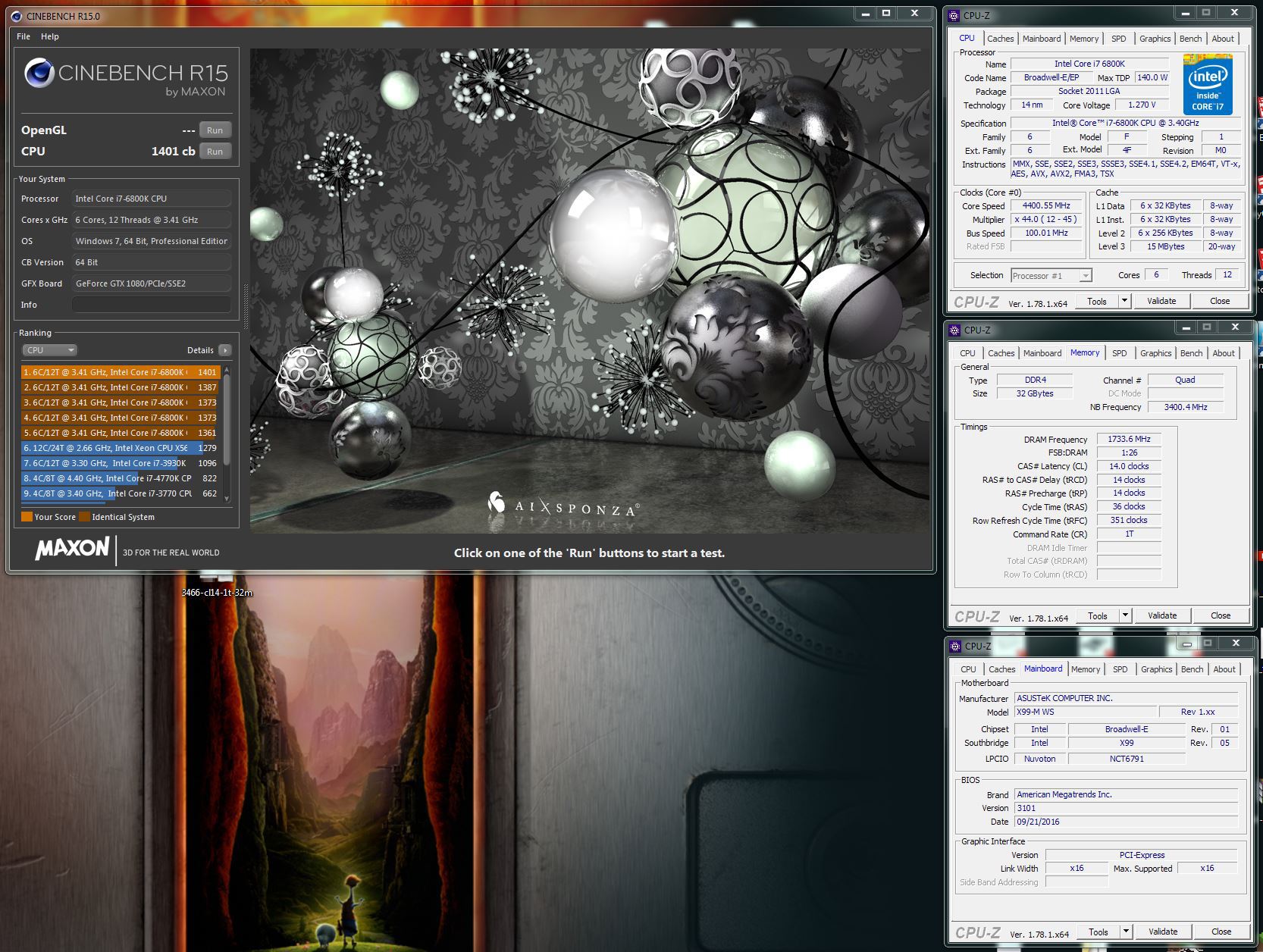Click the Cinebench R15 logo sphere
Image resolution: width=1263 pixels, height=952 pixels.
[x=39, y=74]
